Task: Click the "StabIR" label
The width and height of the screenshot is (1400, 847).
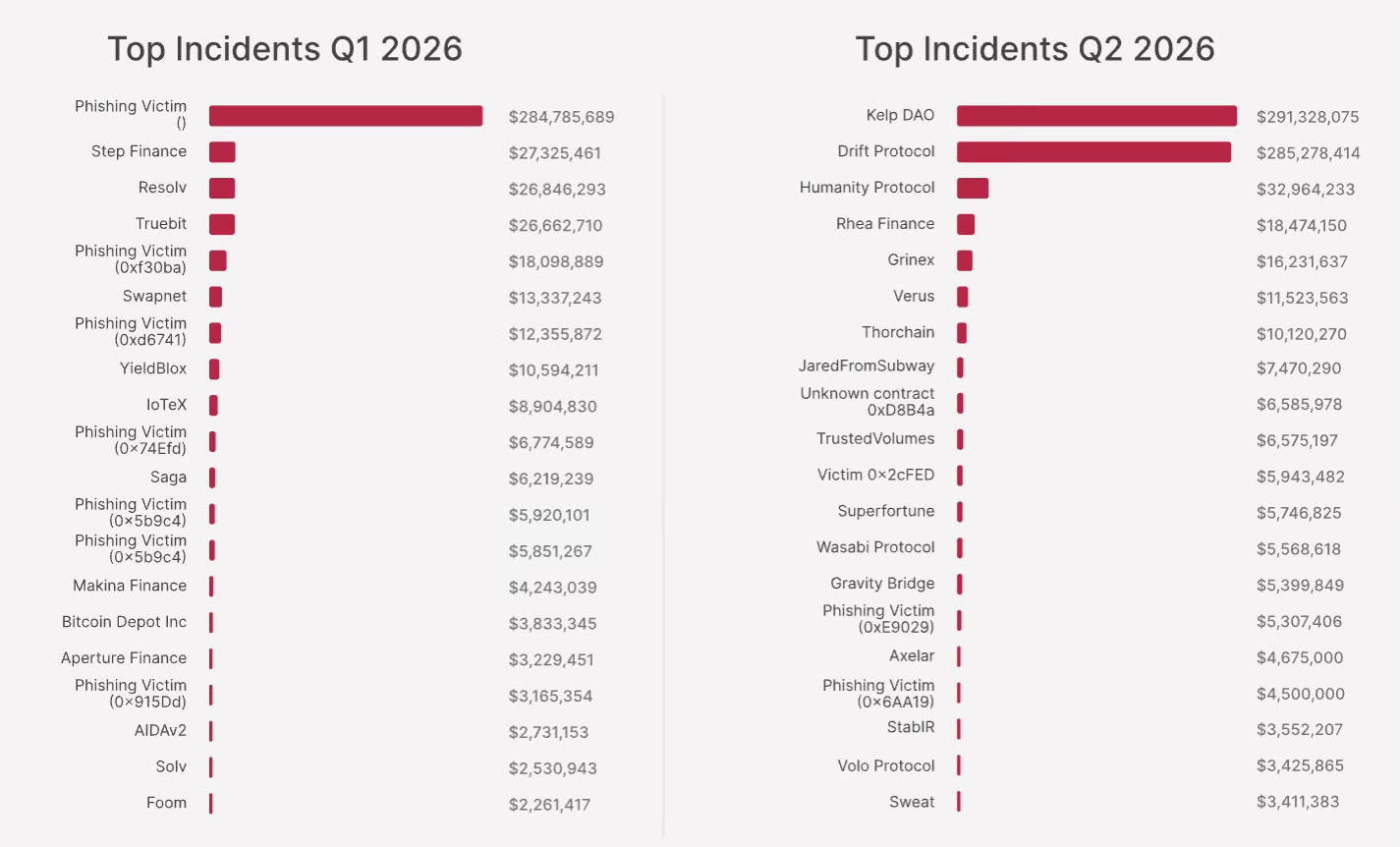Action: pyautogui.click(x=911, y=728)
